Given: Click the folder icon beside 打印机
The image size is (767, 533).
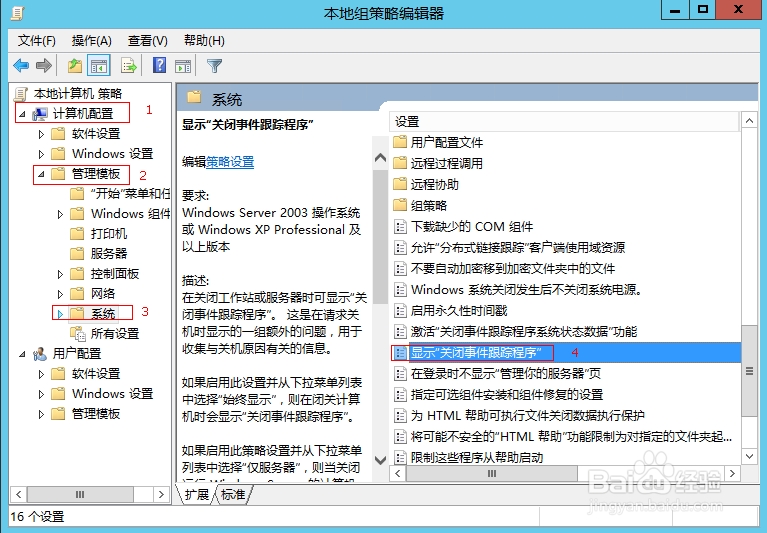Looking at the screenshot, I should pos(77,233).
